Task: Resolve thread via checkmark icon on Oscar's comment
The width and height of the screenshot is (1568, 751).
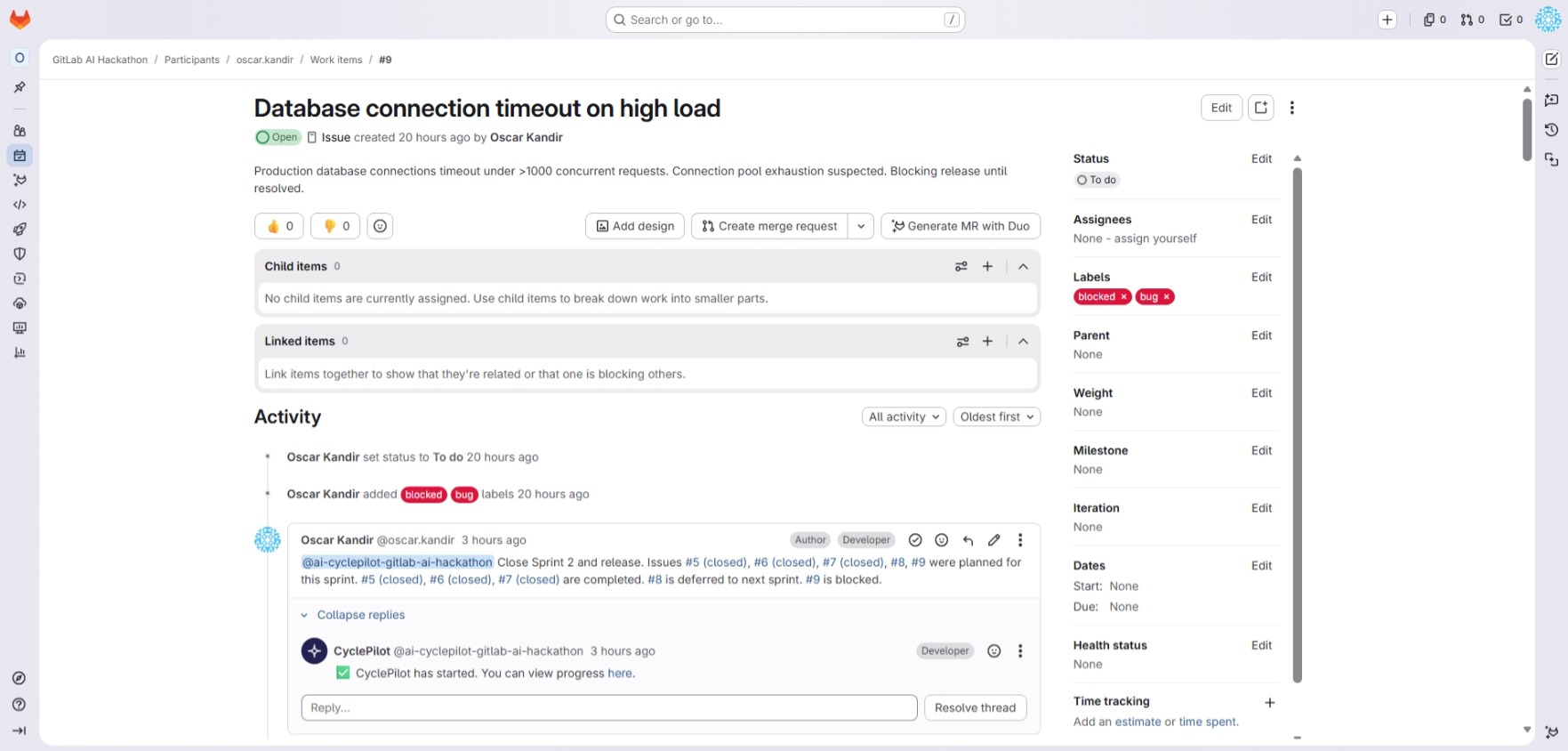Action: 915,540
